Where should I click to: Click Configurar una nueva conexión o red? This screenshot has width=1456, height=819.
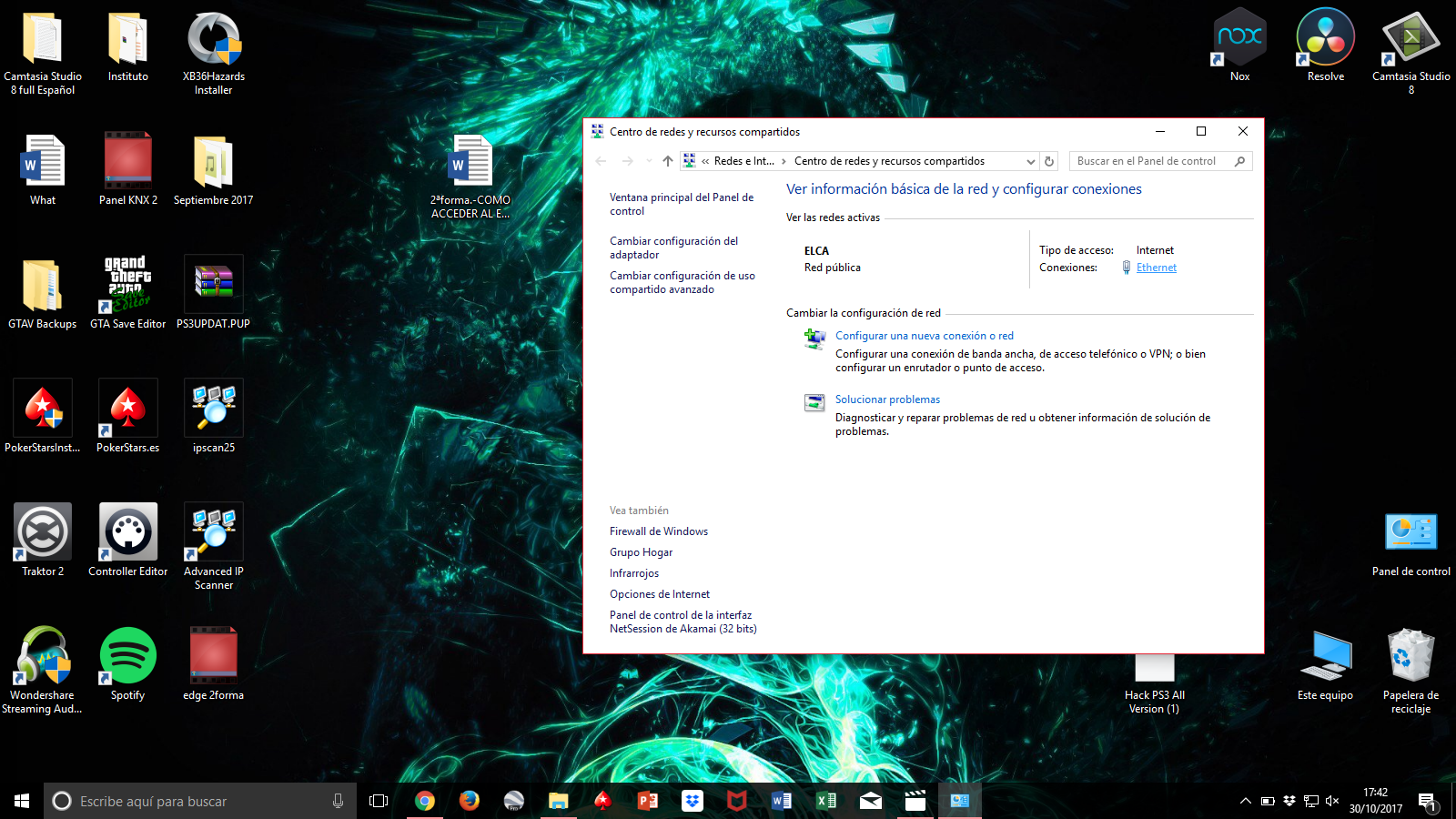coord(925,336)
